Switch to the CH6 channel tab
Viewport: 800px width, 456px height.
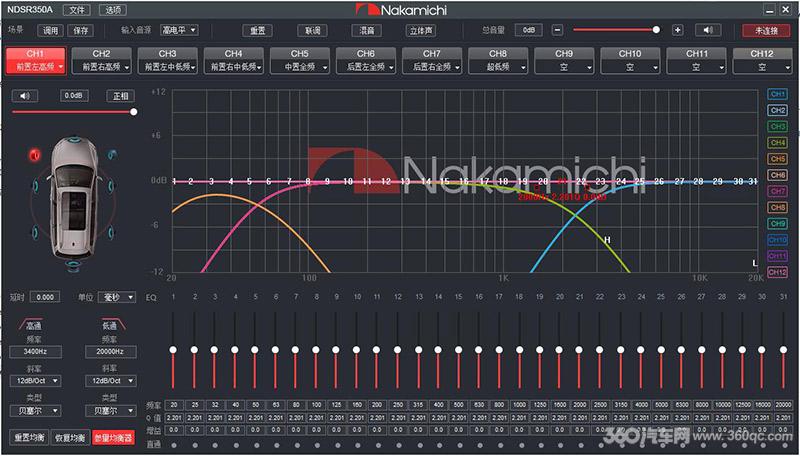click(x=366, y=54)
